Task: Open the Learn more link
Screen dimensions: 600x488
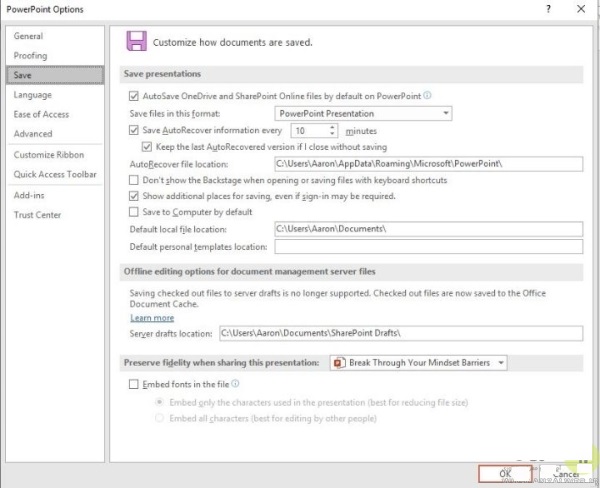Action: (x=152, y=318)
